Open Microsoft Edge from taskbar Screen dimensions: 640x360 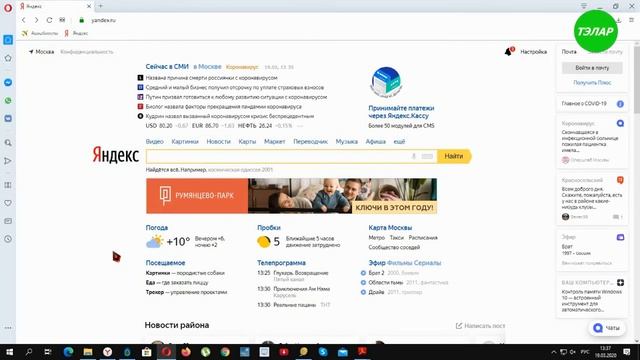[x=68, y=352]
